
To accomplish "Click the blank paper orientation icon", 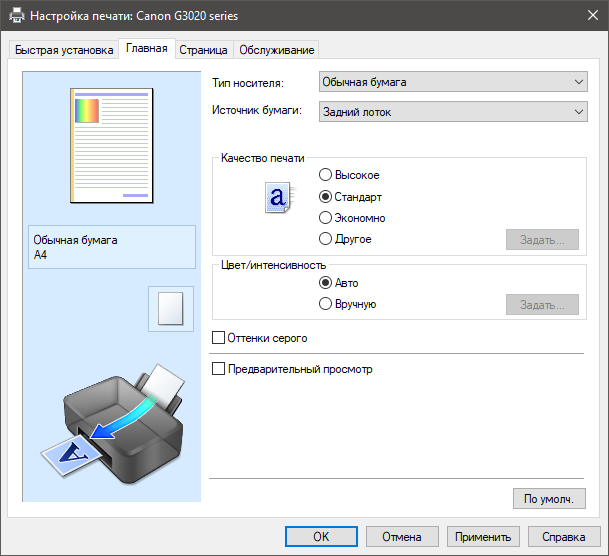I will [171, 309].
